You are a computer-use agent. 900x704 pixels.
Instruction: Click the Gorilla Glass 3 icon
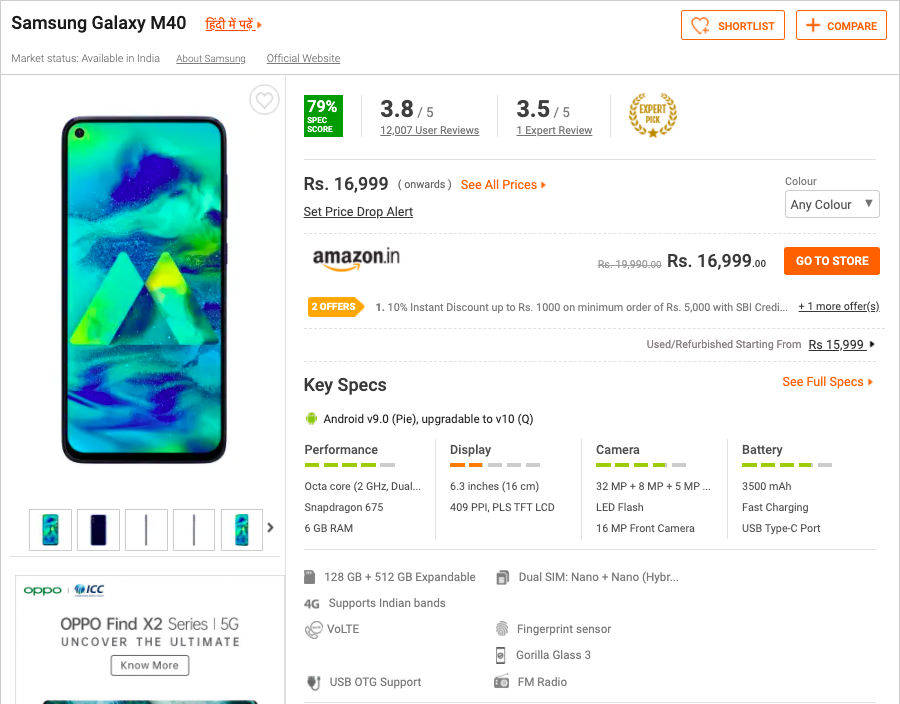[502, 655]
